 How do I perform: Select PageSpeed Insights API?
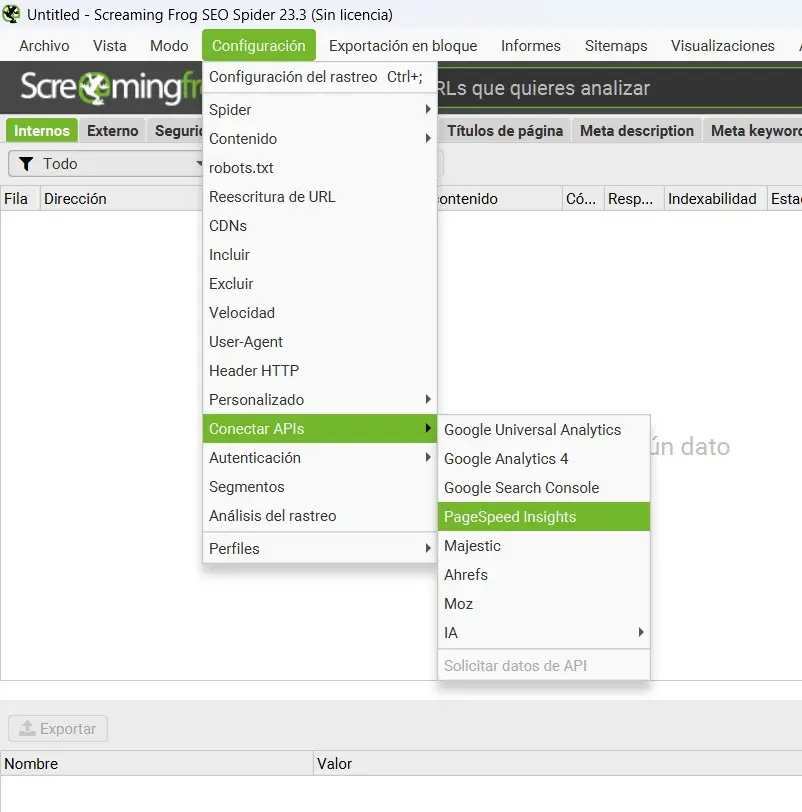(x=544, y=517)
